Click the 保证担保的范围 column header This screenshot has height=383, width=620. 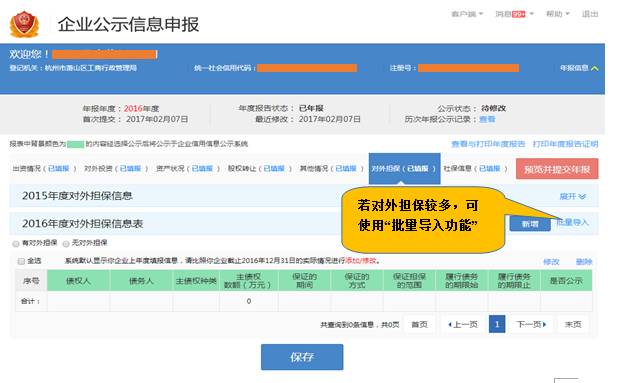409,281
